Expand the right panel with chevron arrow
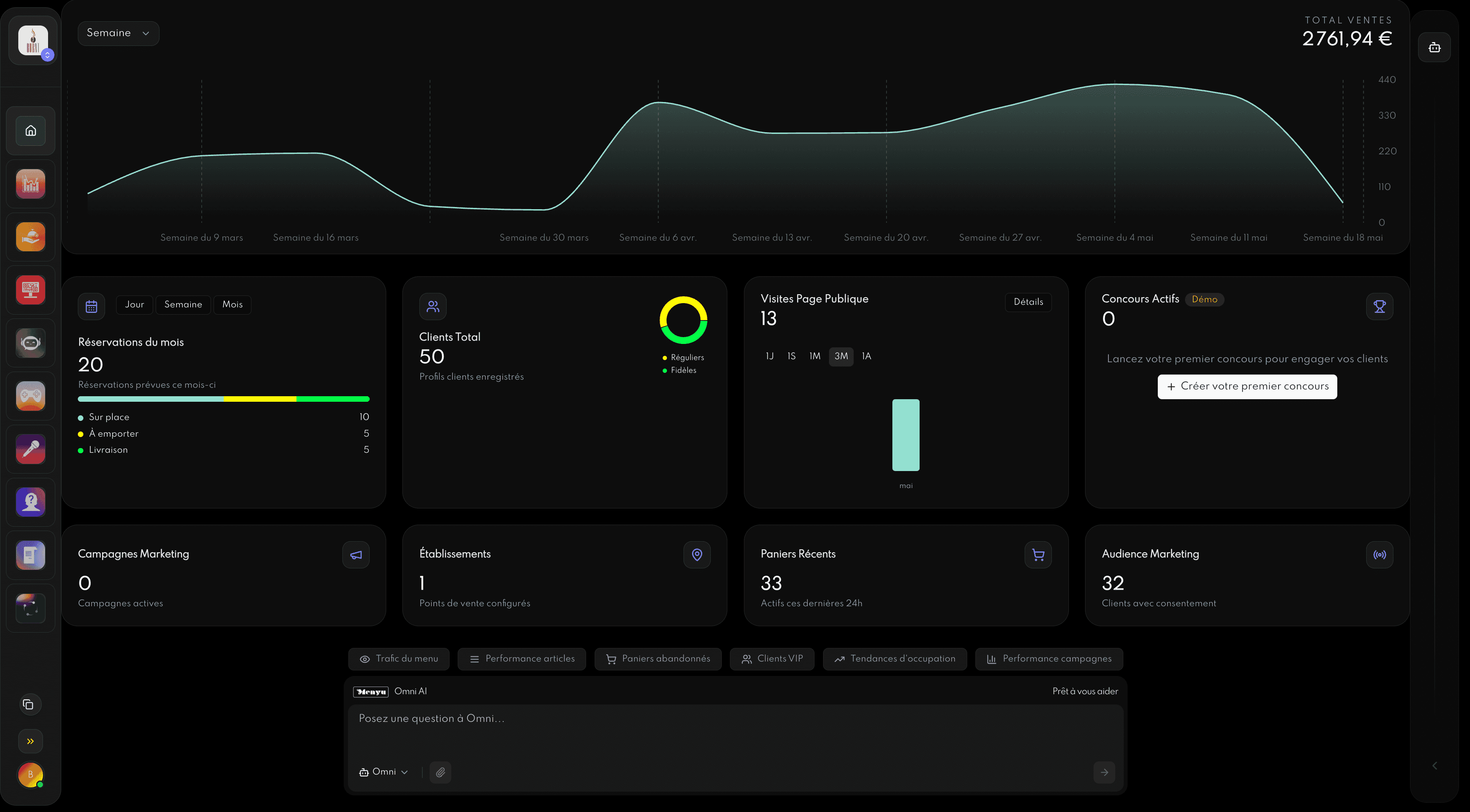The width and height of the screenshot is (1470, 812). [x=1435, y=766]
